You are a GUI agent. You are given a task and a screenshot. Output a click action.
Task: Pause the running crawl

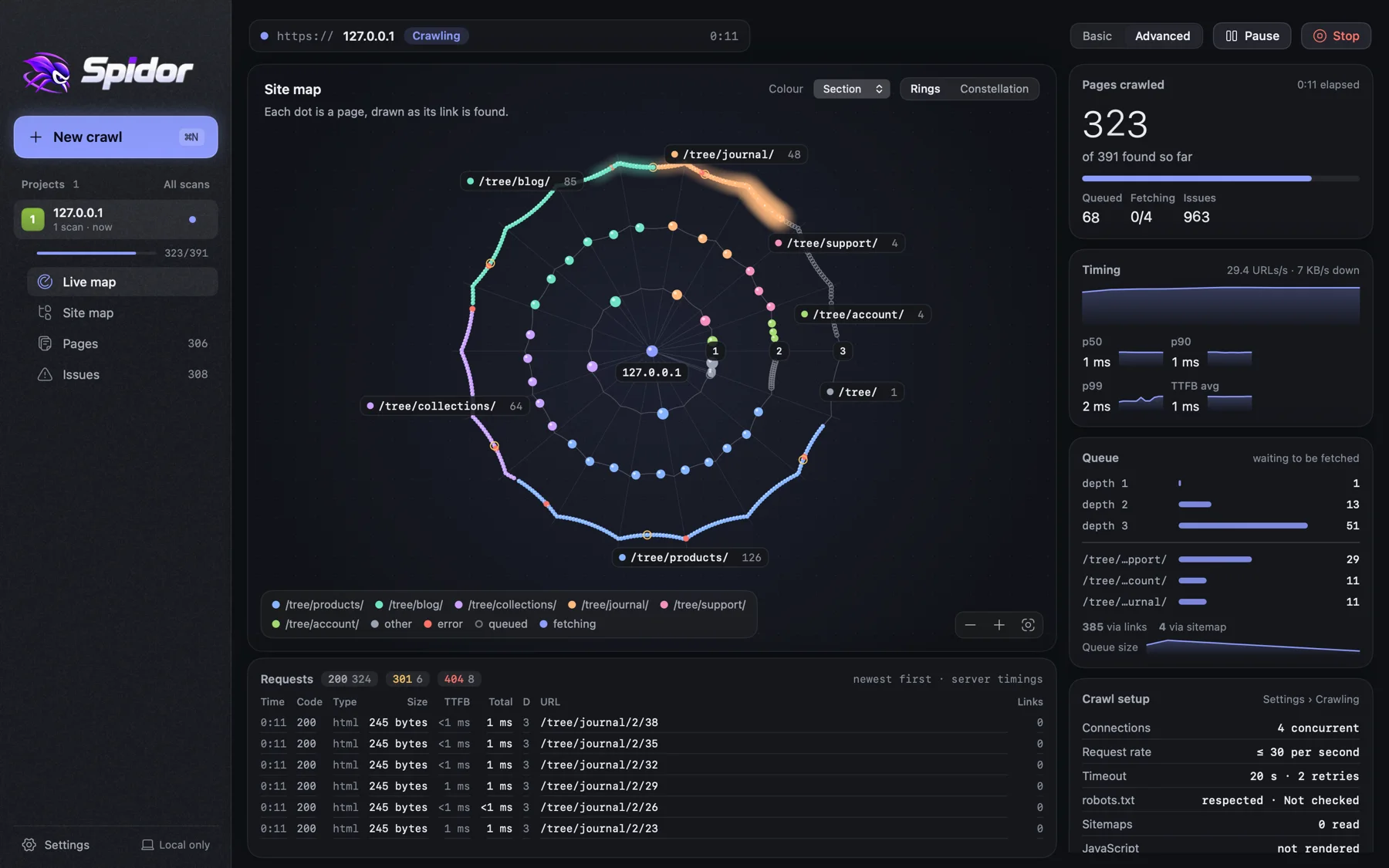pyautogui.click(x=1252, y=35)
